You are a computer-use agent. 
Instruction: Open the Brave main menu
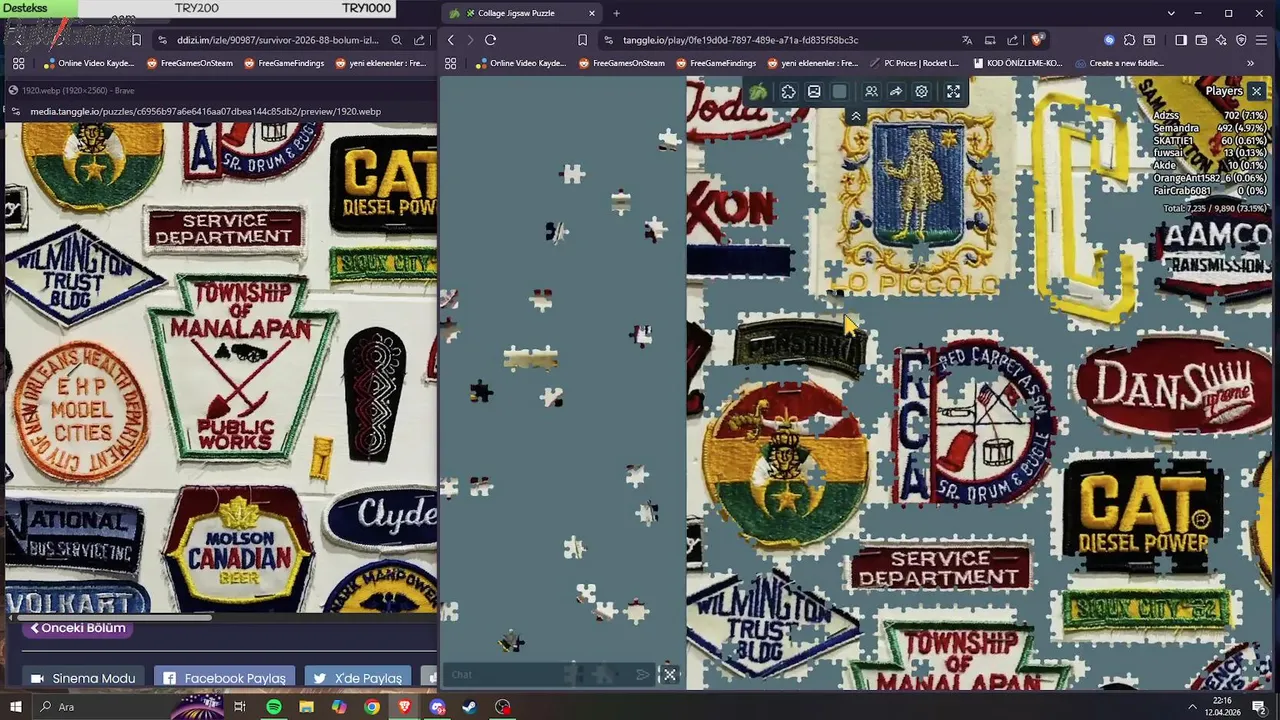pos(1261,40)
